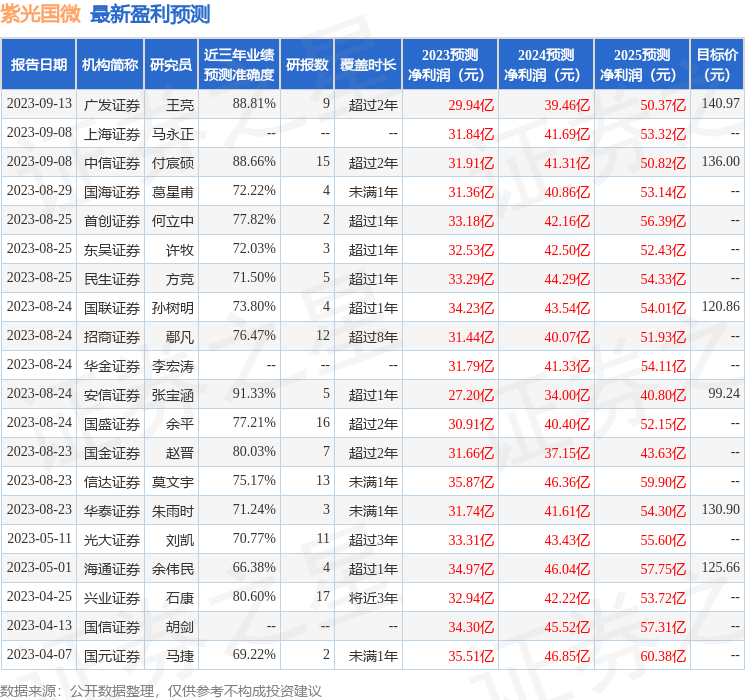Screen dimensions: 745x700
Task: Click the 紫光国微 stock name title
Action: tap(42, 14)
